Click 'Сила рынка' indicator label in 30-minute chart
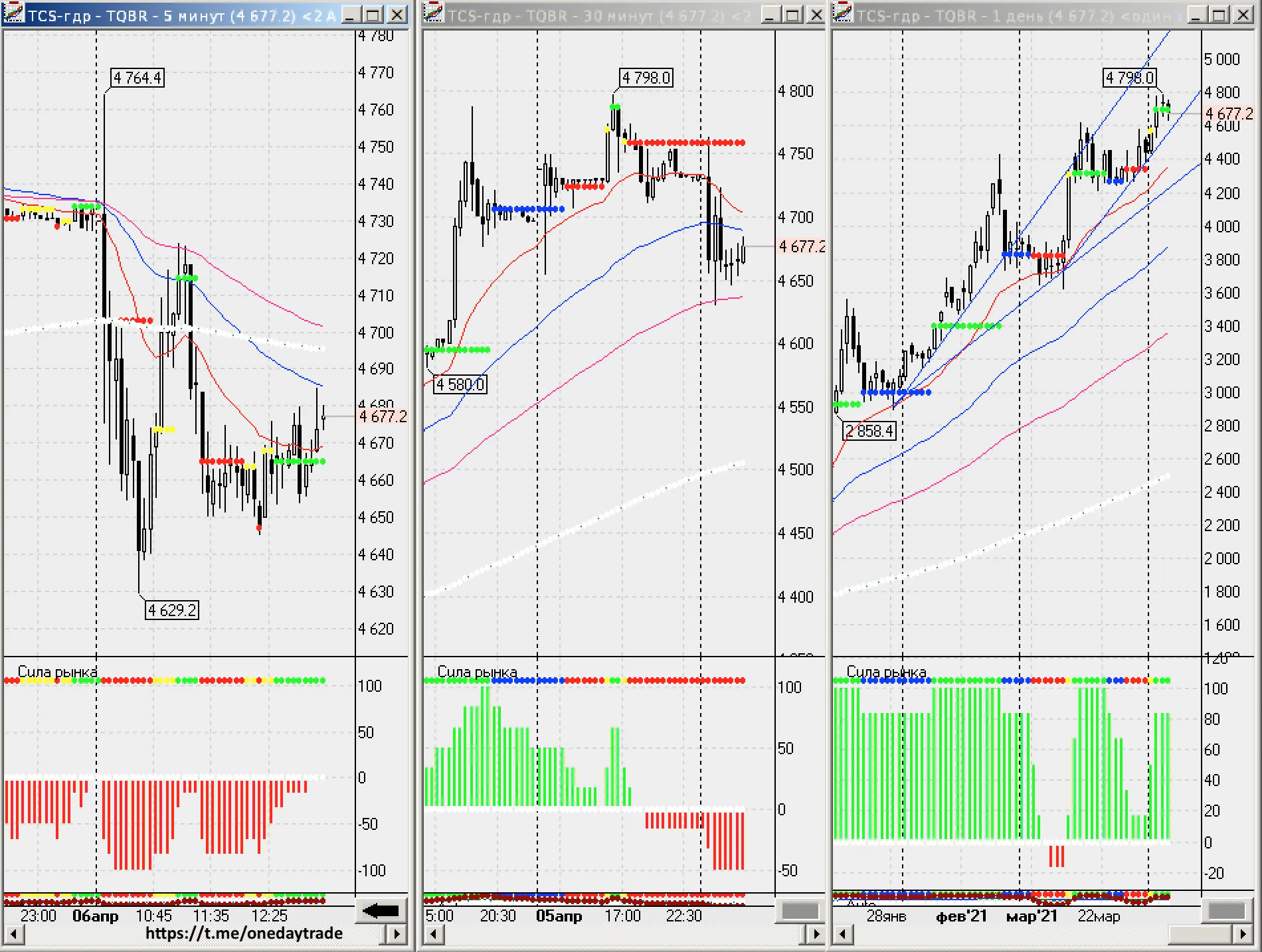The image size is (1262, 952). click(477, 672)
